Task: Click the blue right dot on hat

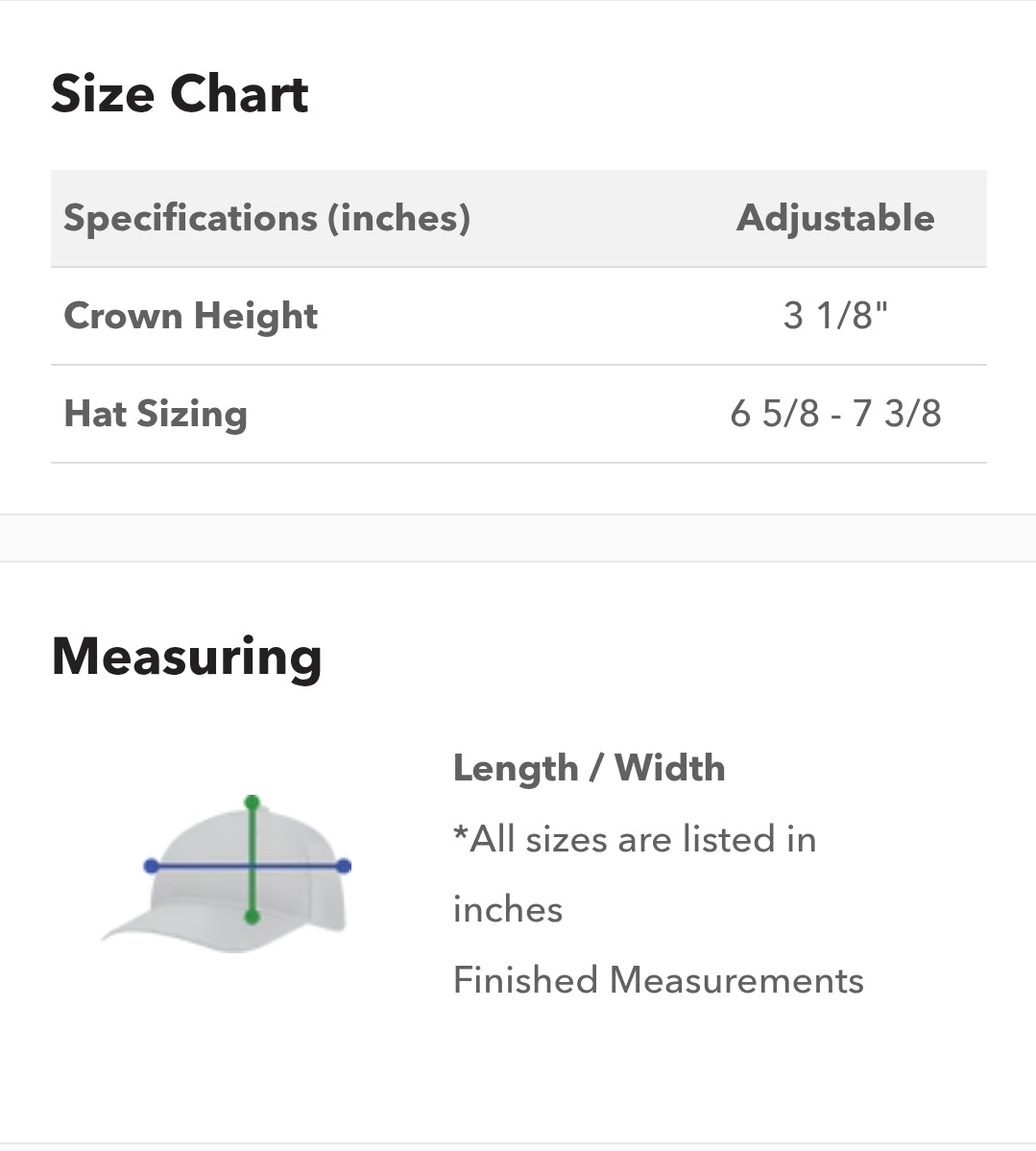Action: pos(345,866)
